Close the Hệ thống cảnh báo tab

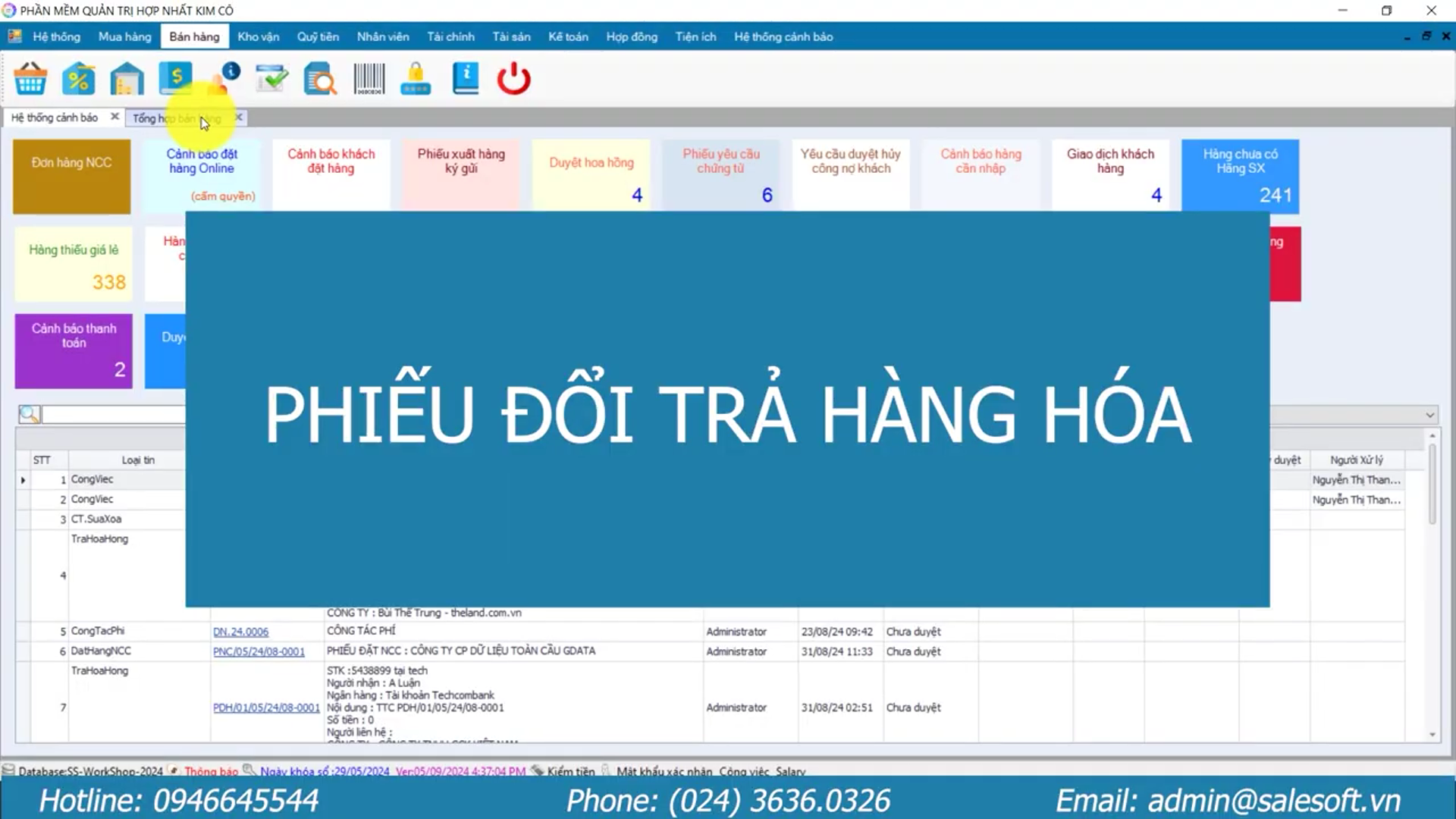click(x=115, y=117)
